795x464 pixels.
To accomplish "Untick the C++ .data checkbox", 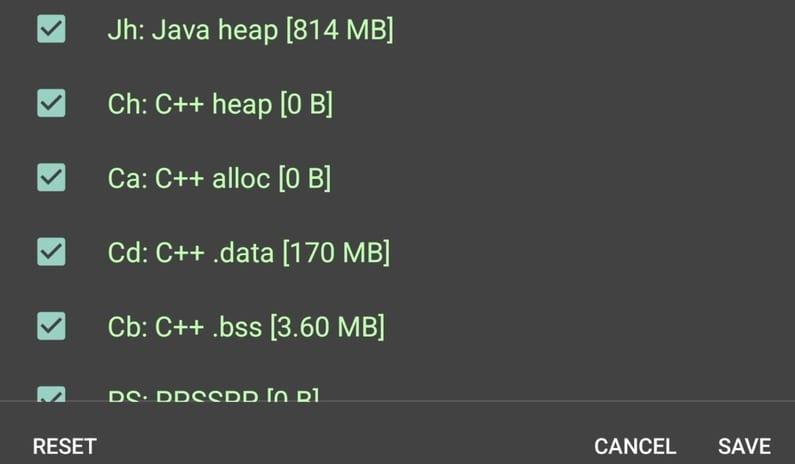I will [x=51, y=251].
